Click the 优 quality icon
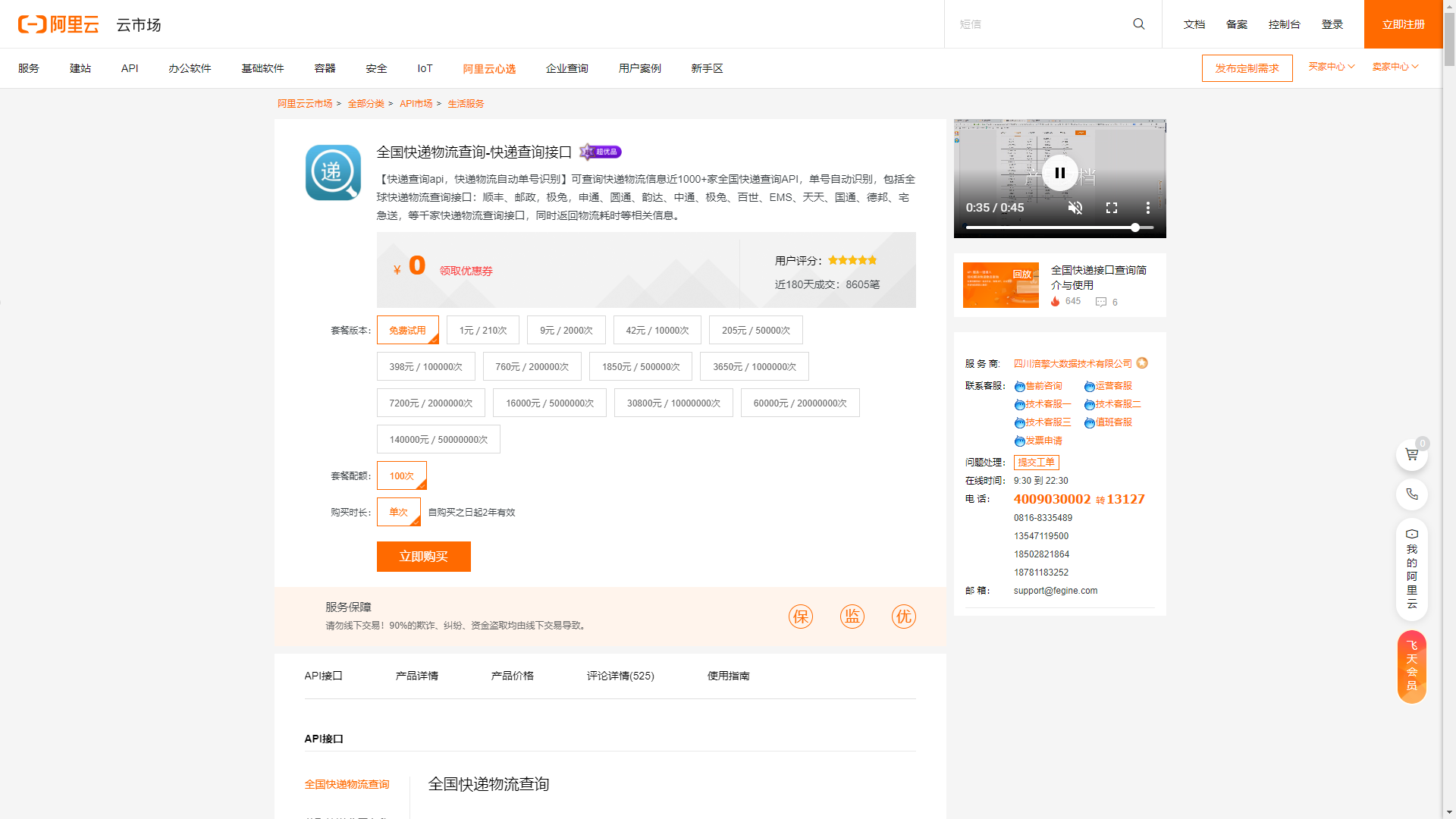 pyautogui.click(x=904, y=617)
